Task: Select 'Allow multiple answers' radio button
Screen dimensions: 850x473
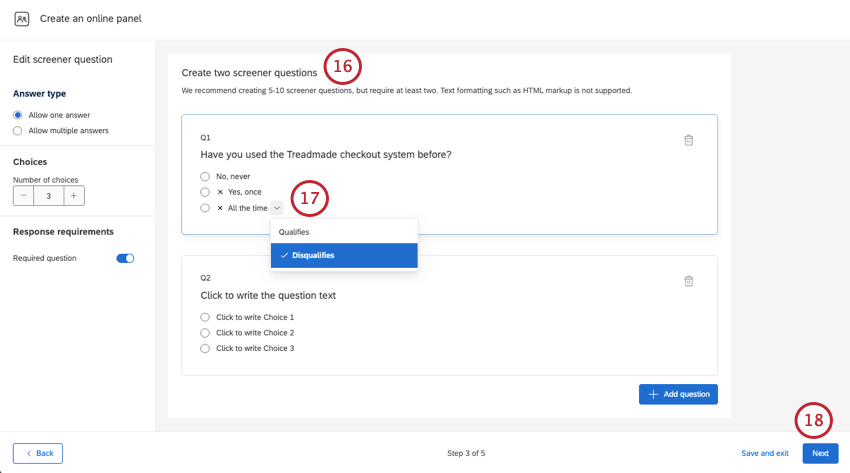Action: coord(18,131)
